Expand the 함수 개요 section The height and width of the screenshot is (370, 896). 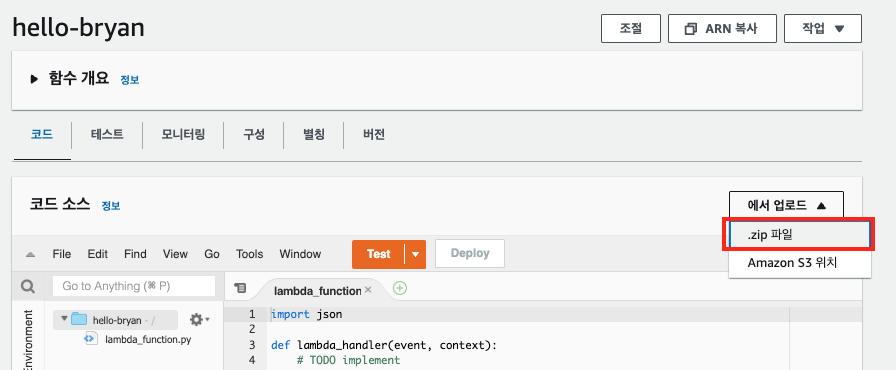pyautogui.click(x=34, y=79)
